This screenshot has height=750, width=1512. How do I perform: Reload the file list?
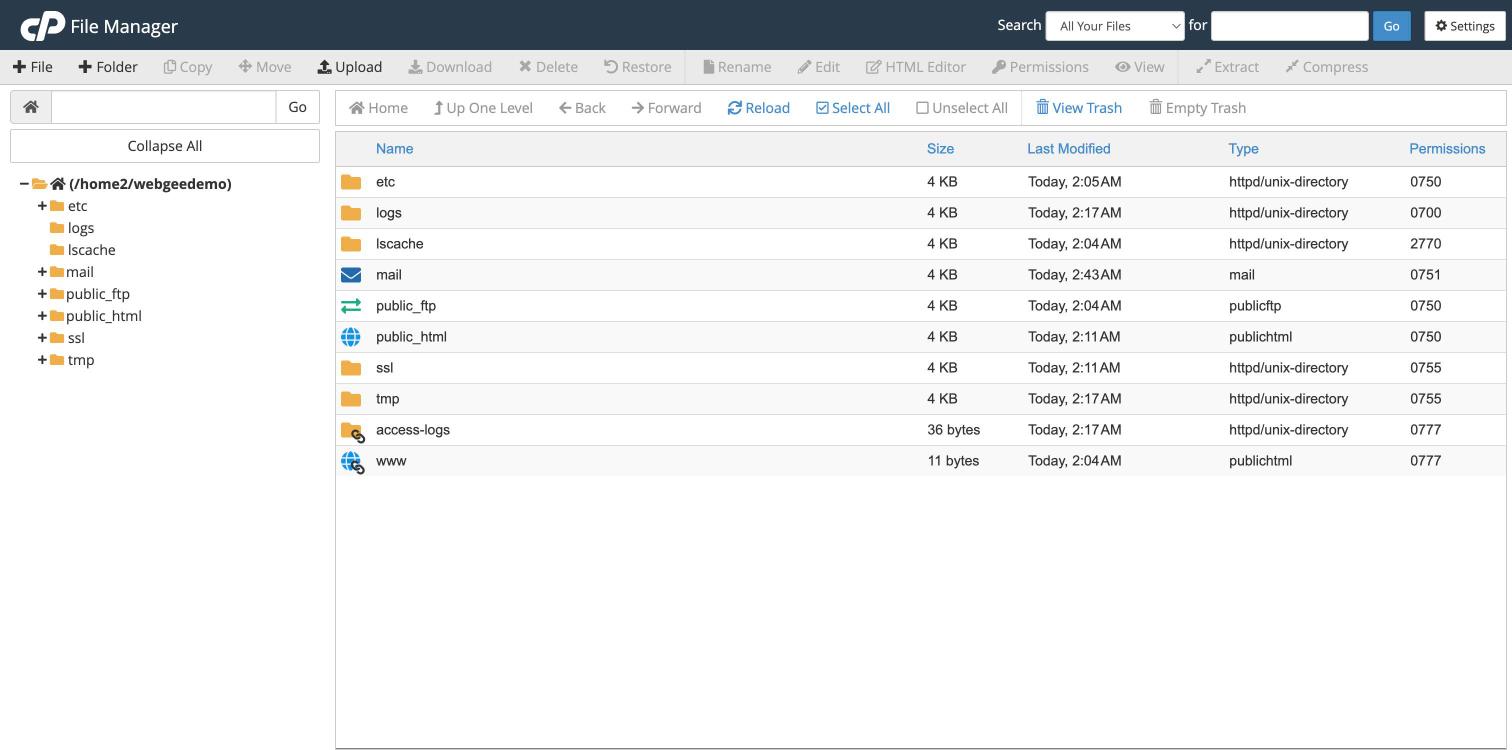coord(759,108)
